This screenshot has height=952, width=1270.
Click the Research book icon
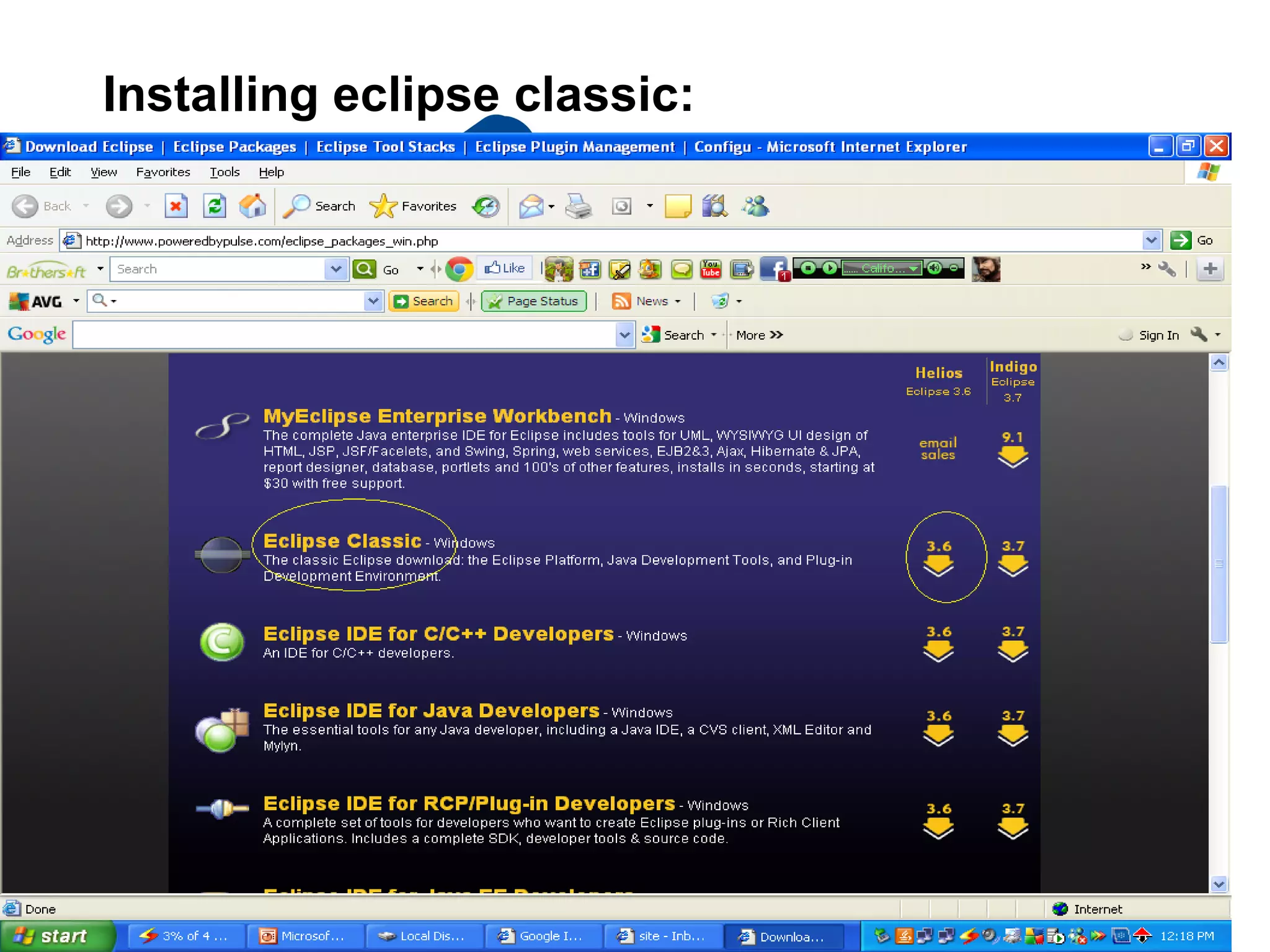(715, 206)
